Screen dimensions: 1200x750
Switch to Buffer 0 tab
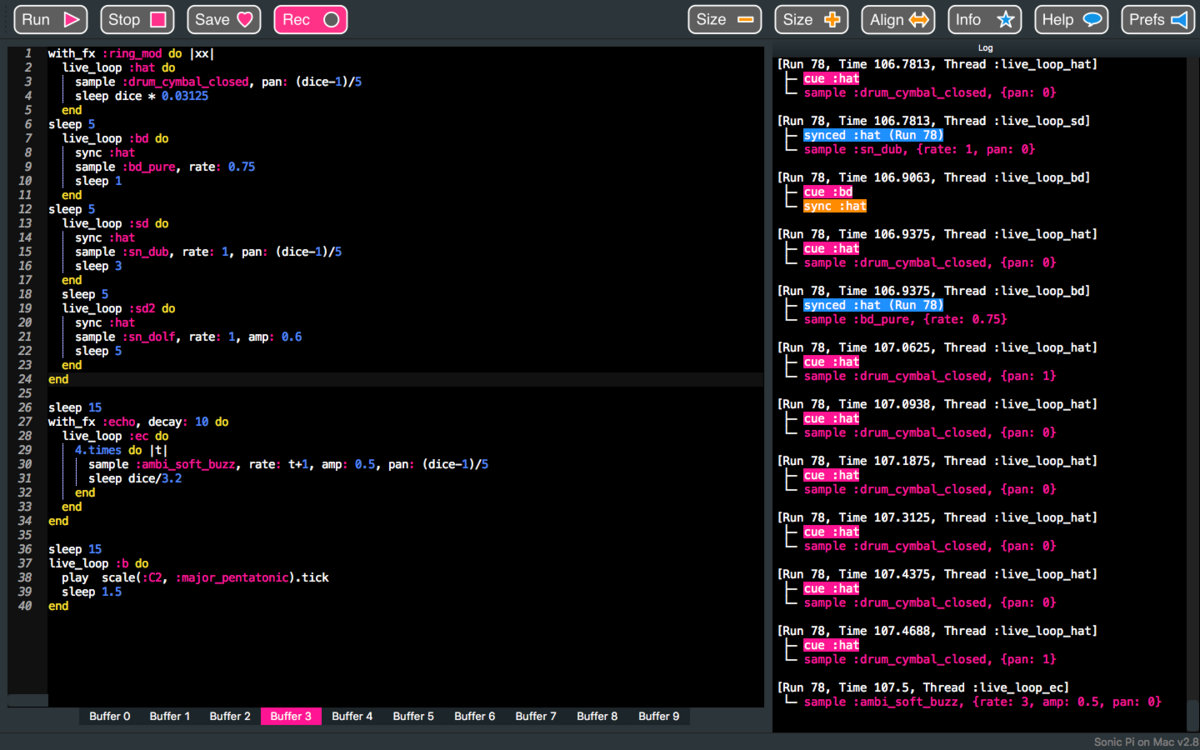coord(110,716)
